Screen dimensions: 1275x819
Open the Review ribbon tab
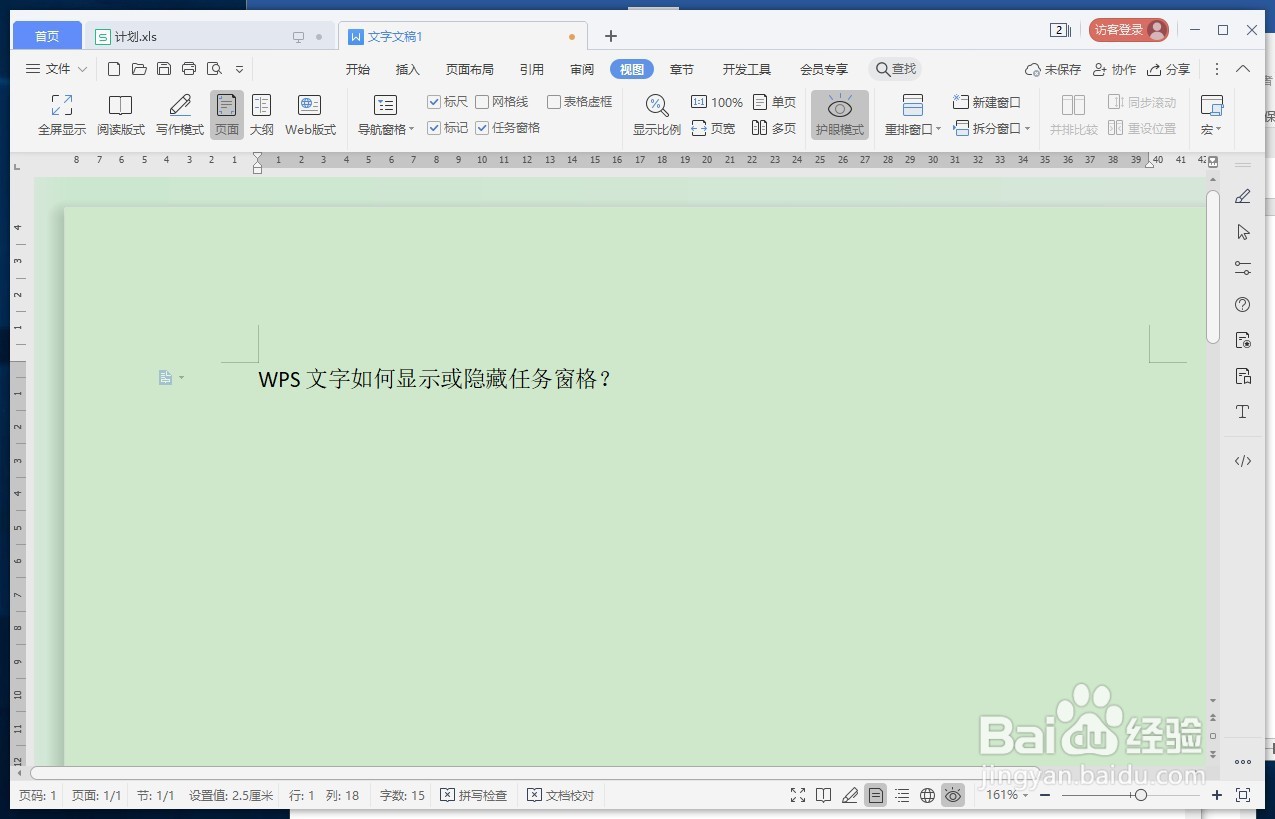[x=582, y=69]
